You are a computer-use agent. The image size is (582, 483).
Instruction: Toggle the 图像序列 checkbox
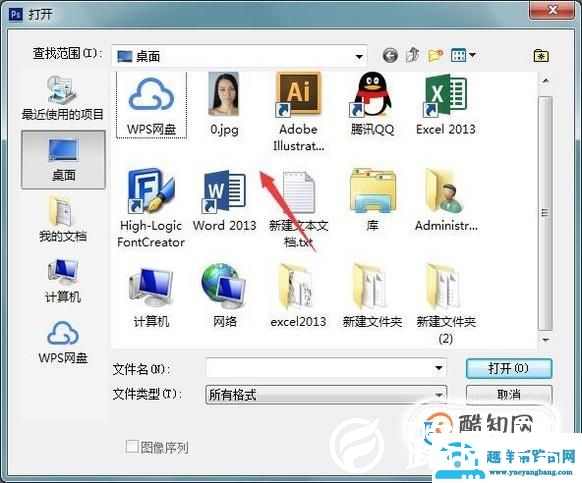(x=132, y=447)
